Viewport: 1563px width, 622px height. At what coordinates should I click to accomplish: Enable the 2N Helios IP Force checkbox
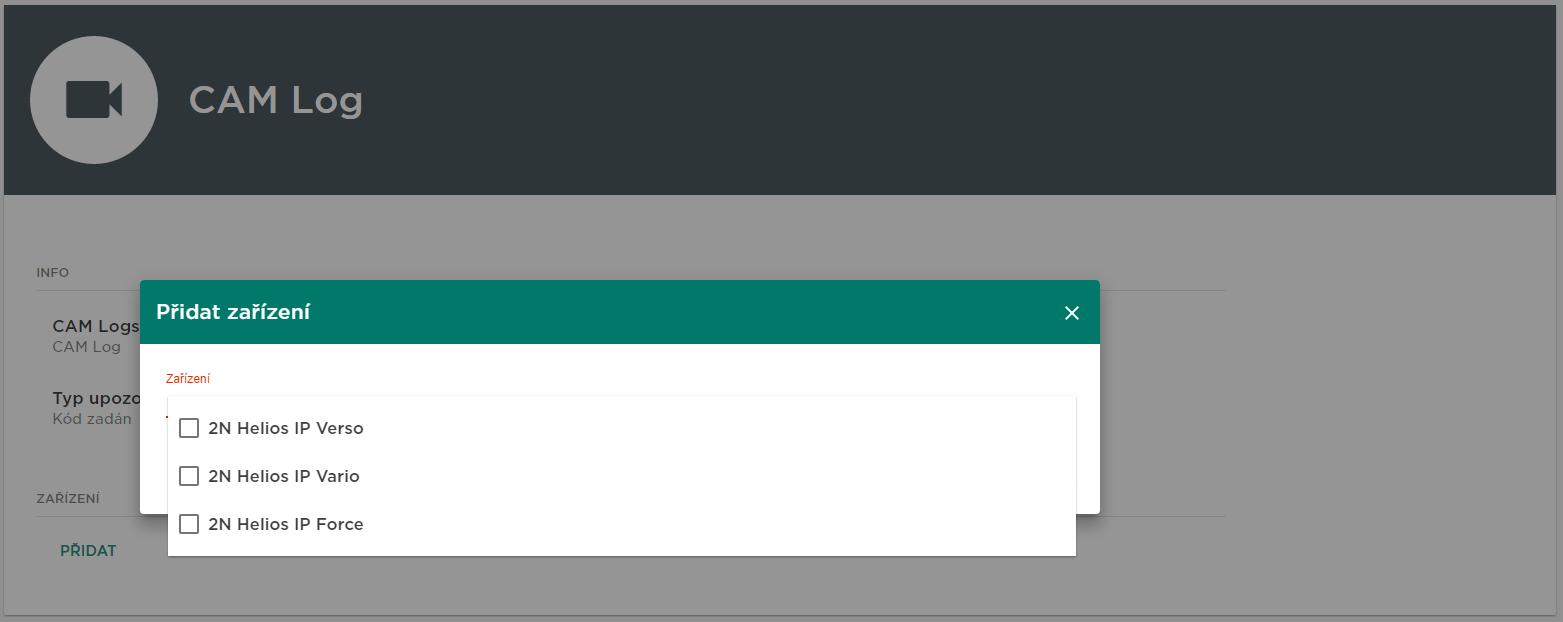point(189,524)
